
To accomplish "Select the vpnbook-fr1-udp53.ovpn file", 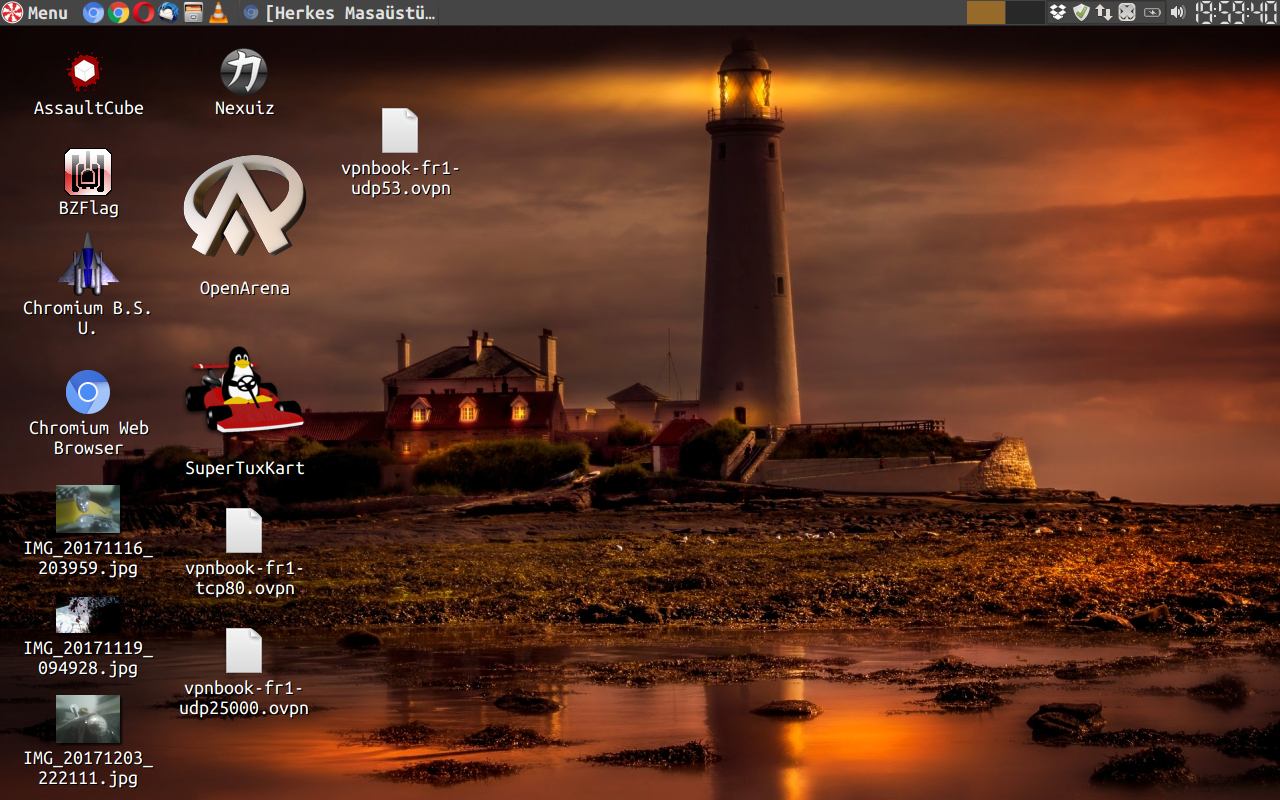I will (x=400, y=131).
